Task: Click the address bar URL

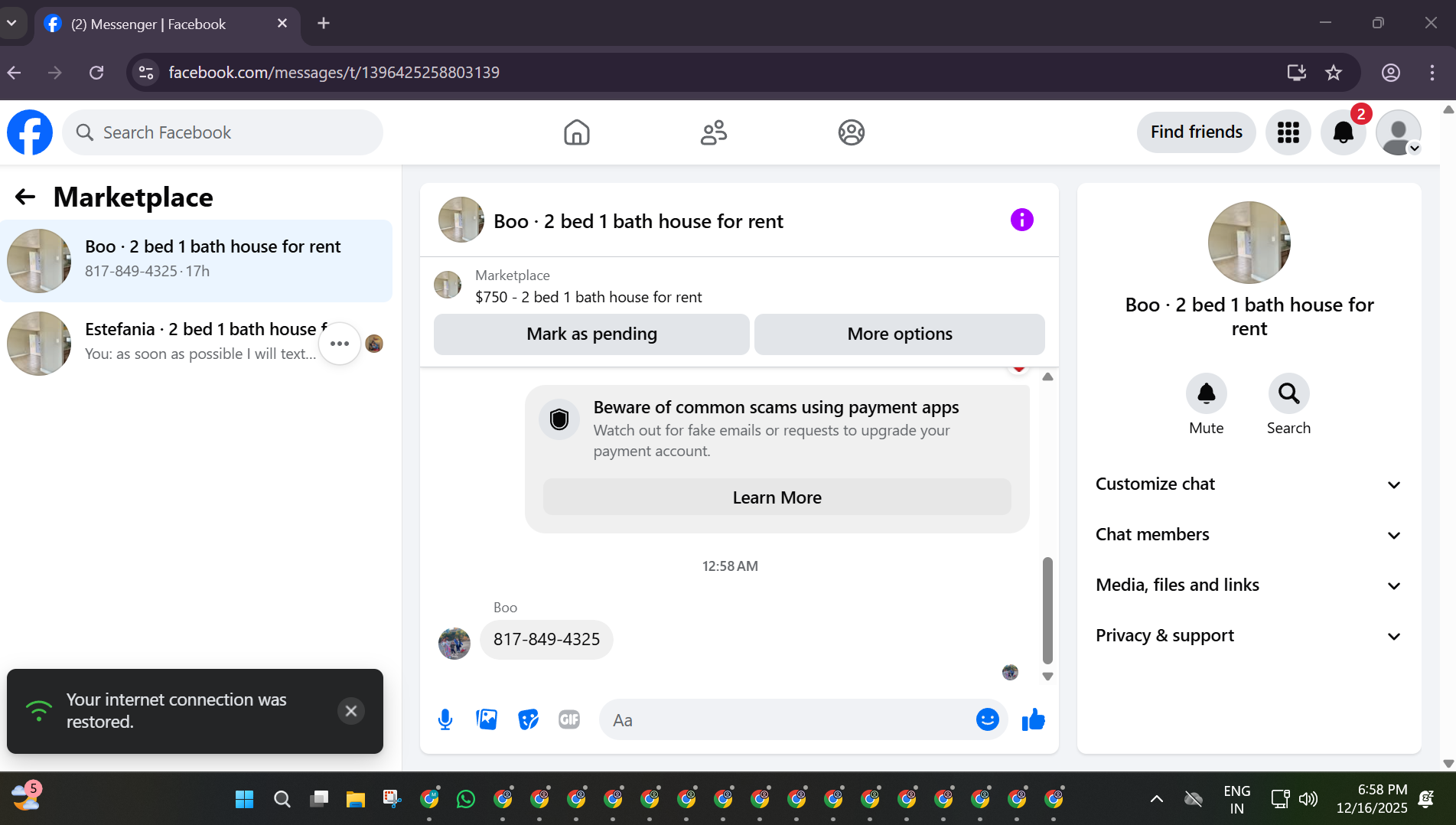Action: pyautogui.click(x=334, y=73)
